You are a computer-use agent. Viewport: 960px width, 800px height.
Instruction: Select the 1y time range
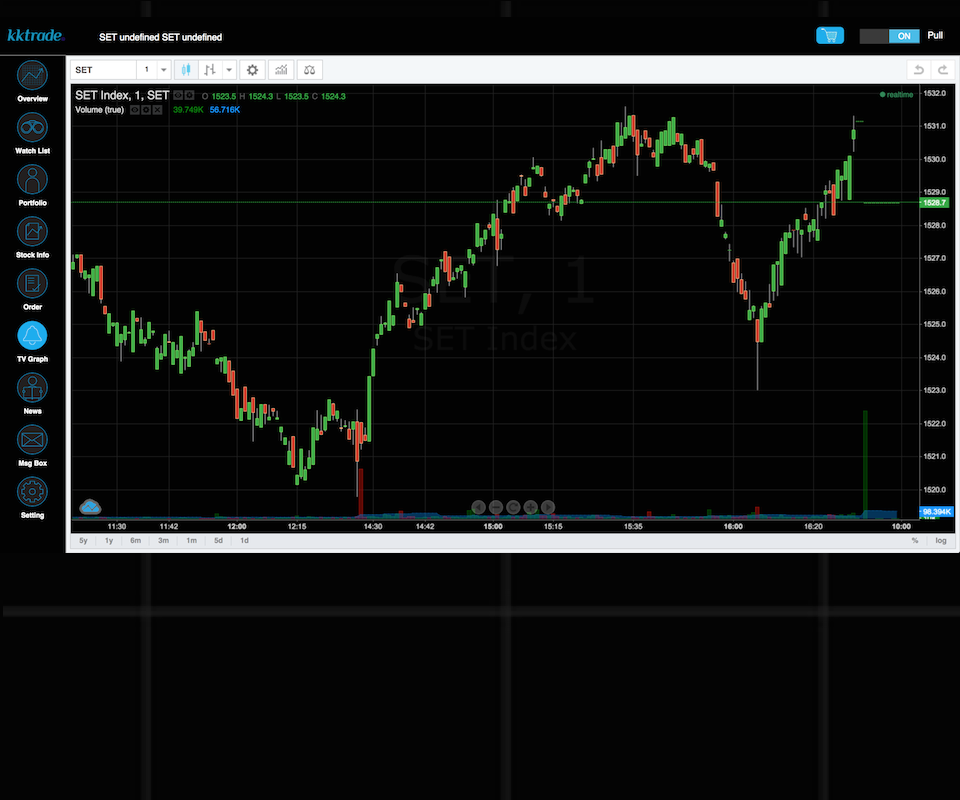point(109,540)
